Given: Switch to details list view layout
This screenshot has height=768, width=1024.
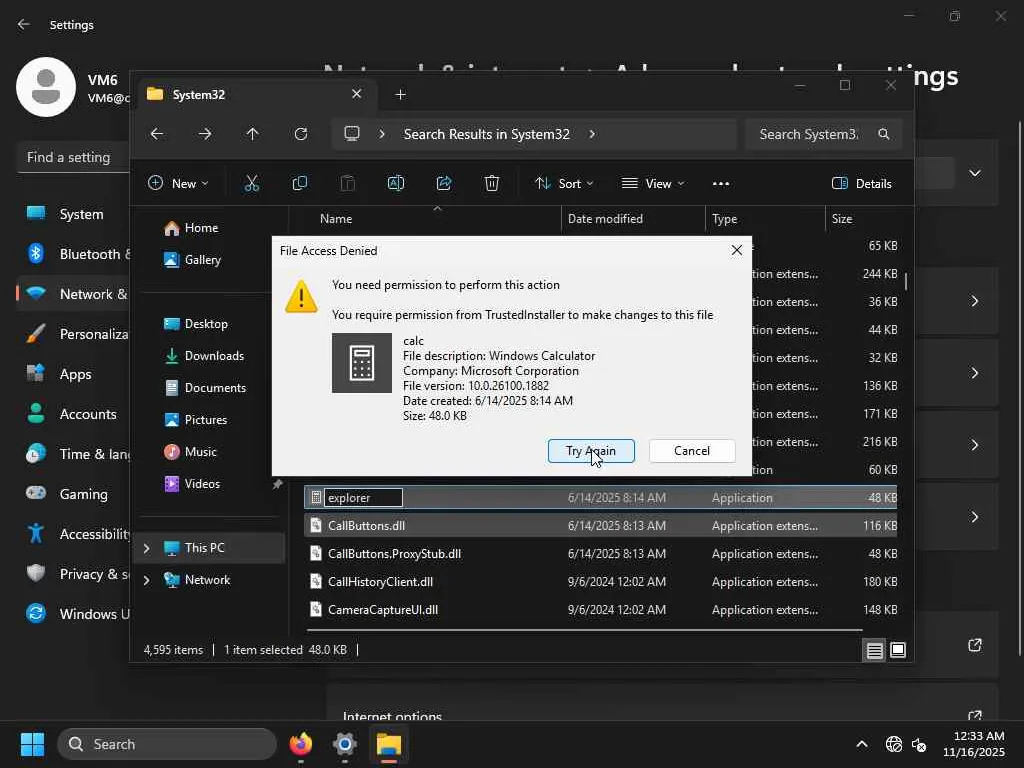Looking at the screenshot, I should tap(874, 650).
